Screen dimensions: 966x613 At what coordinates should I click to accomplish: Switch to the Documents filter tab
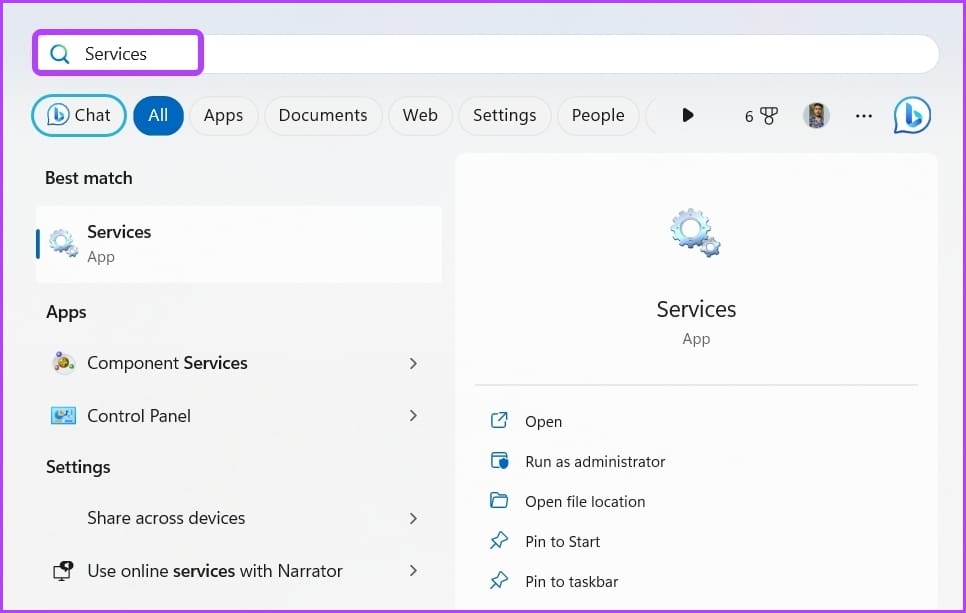pyautogui.click(x=323, y=115)
